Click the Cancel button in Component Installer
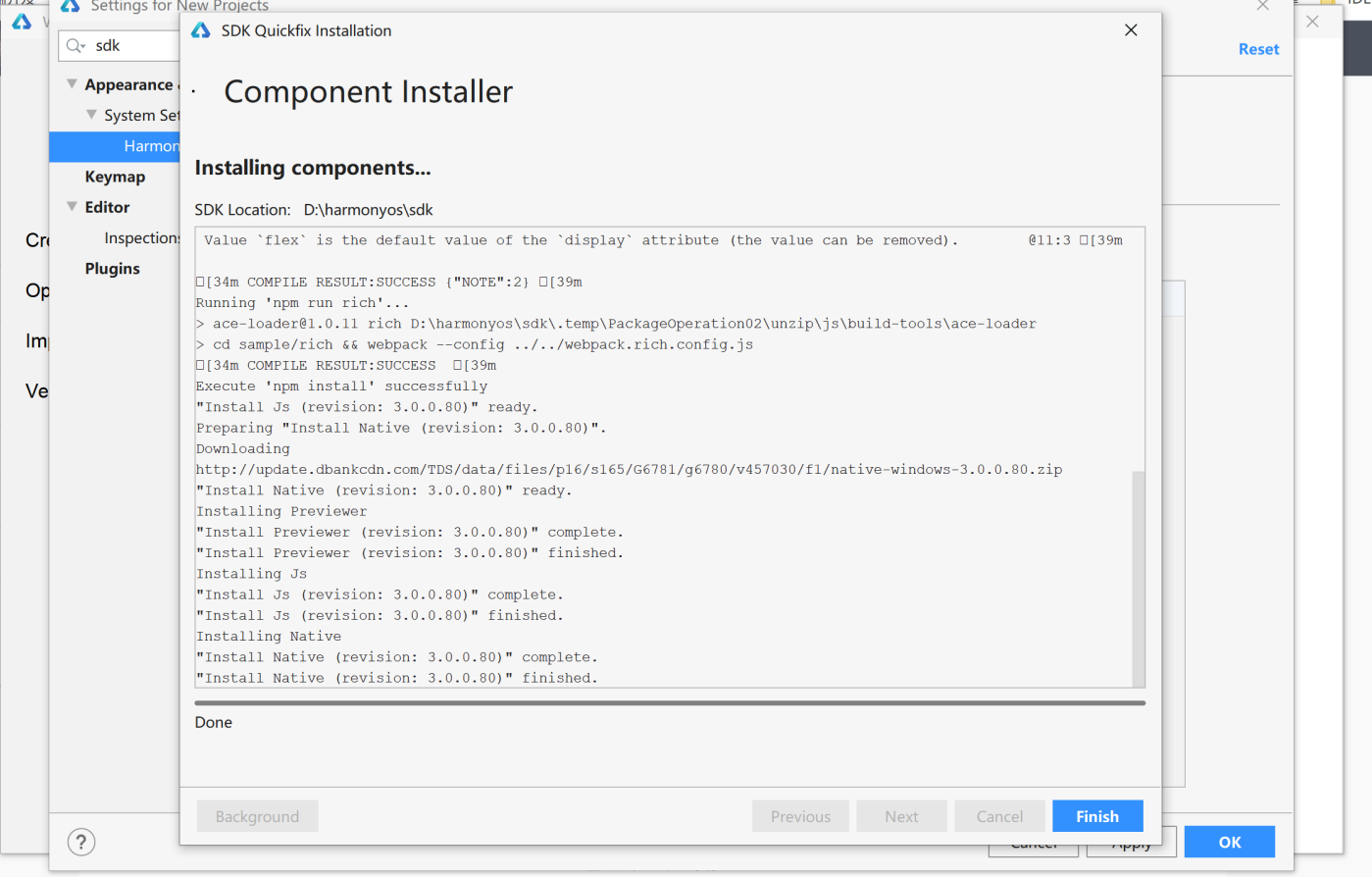This screenshot has width=1372, height=877. [999, 816]
